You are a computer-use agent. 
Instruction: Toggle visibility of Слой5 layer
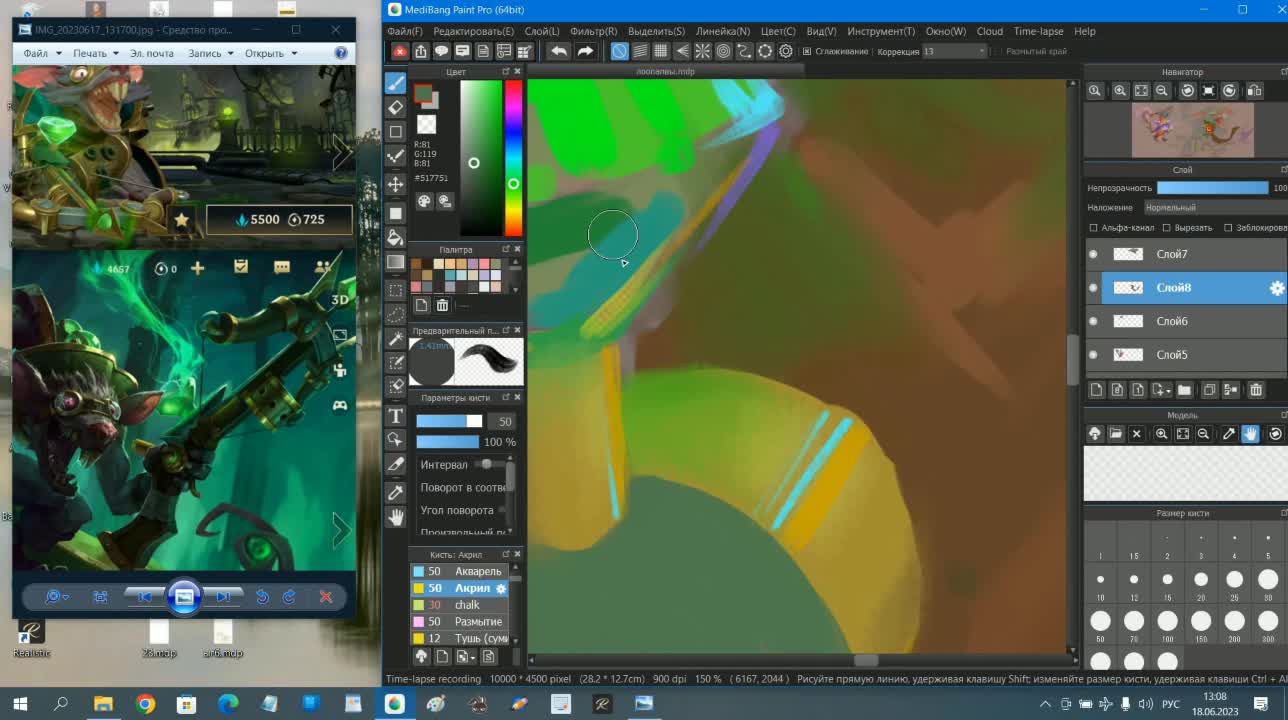click(x=1093, y=355)
